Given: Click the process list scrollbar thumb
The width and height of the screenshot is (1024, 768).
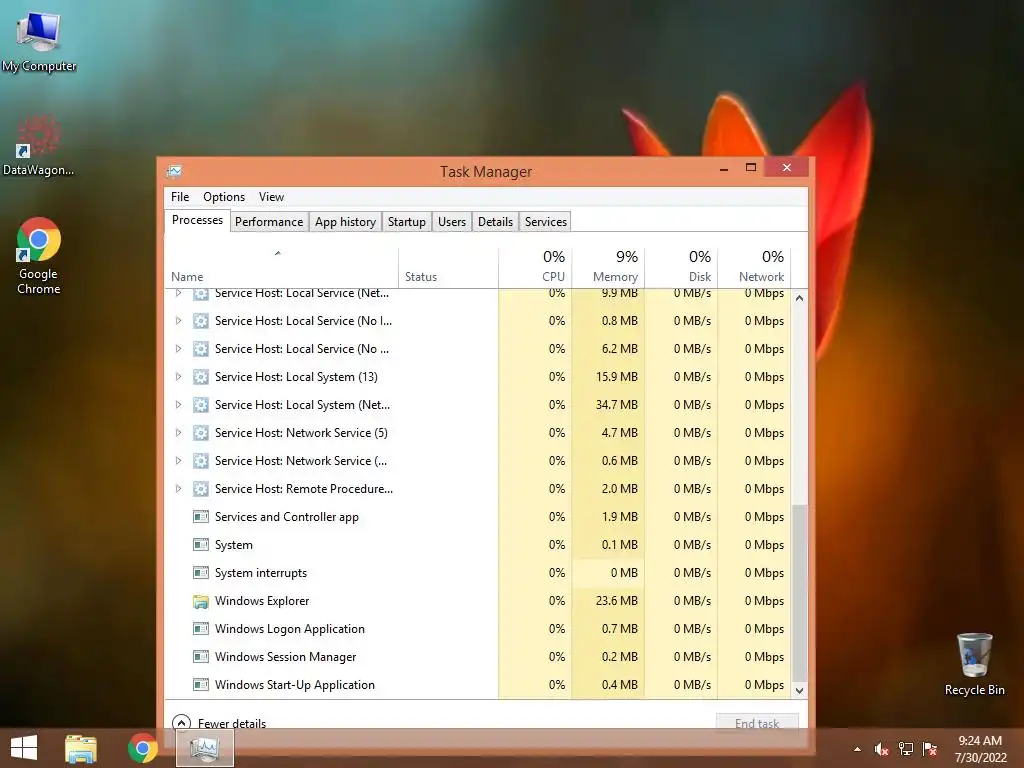Looking at the screenshot, I should coord(799,593).
